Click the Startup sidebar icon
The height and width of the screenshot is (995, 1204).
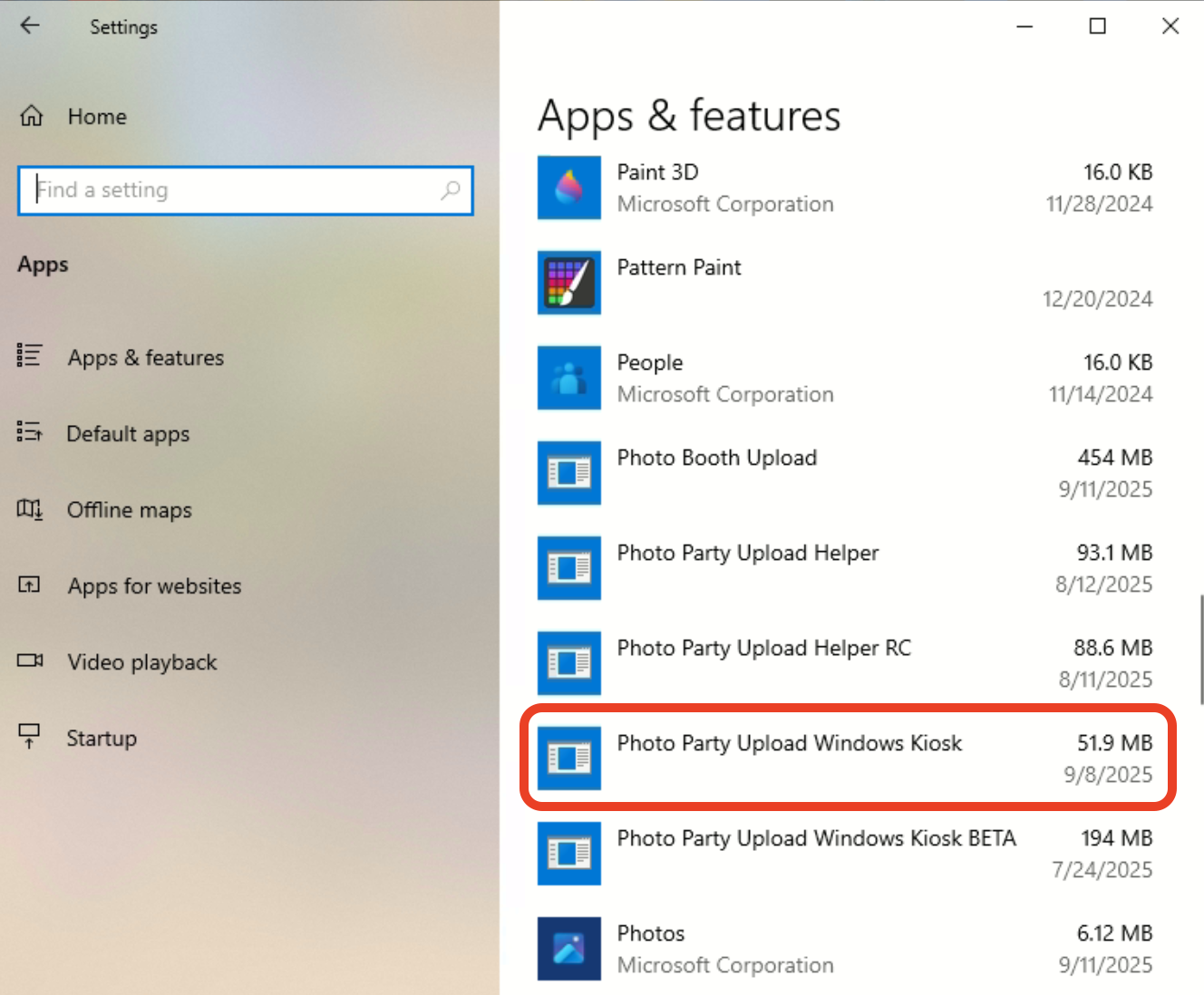pyautogui.click(x=29, y=736)
